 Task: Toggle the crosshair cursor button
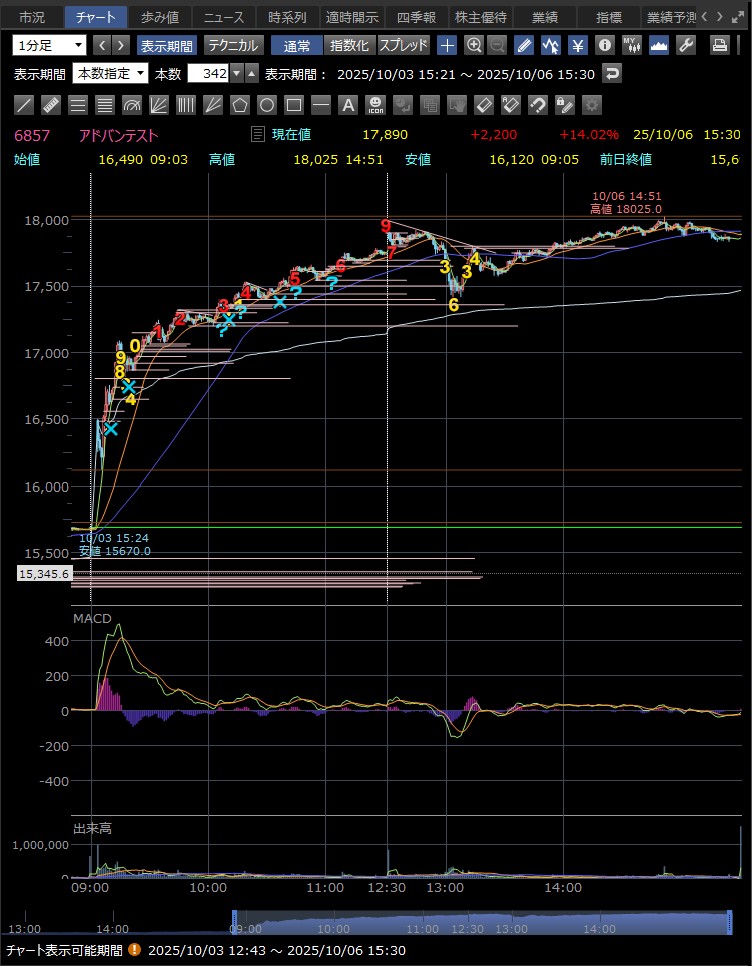[447, 45]
